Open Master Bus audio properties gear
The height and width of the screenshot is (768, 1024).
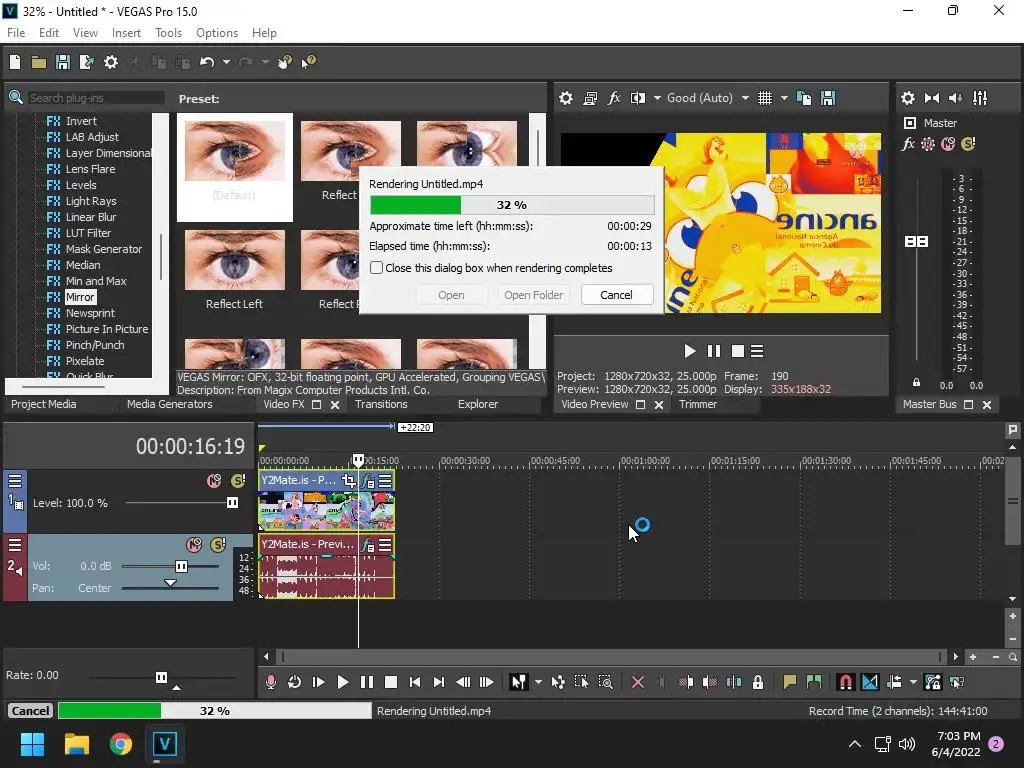point(908,98)
